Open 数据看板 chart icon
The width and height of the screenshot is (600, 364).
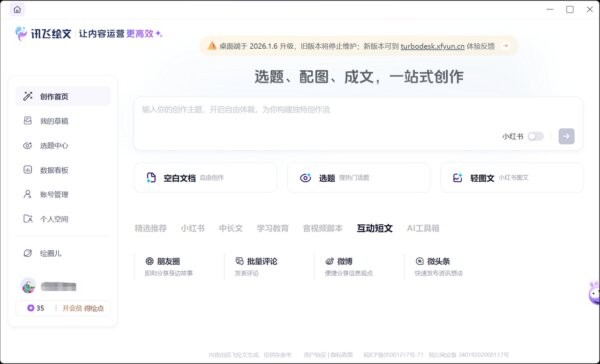click(28, 170)
